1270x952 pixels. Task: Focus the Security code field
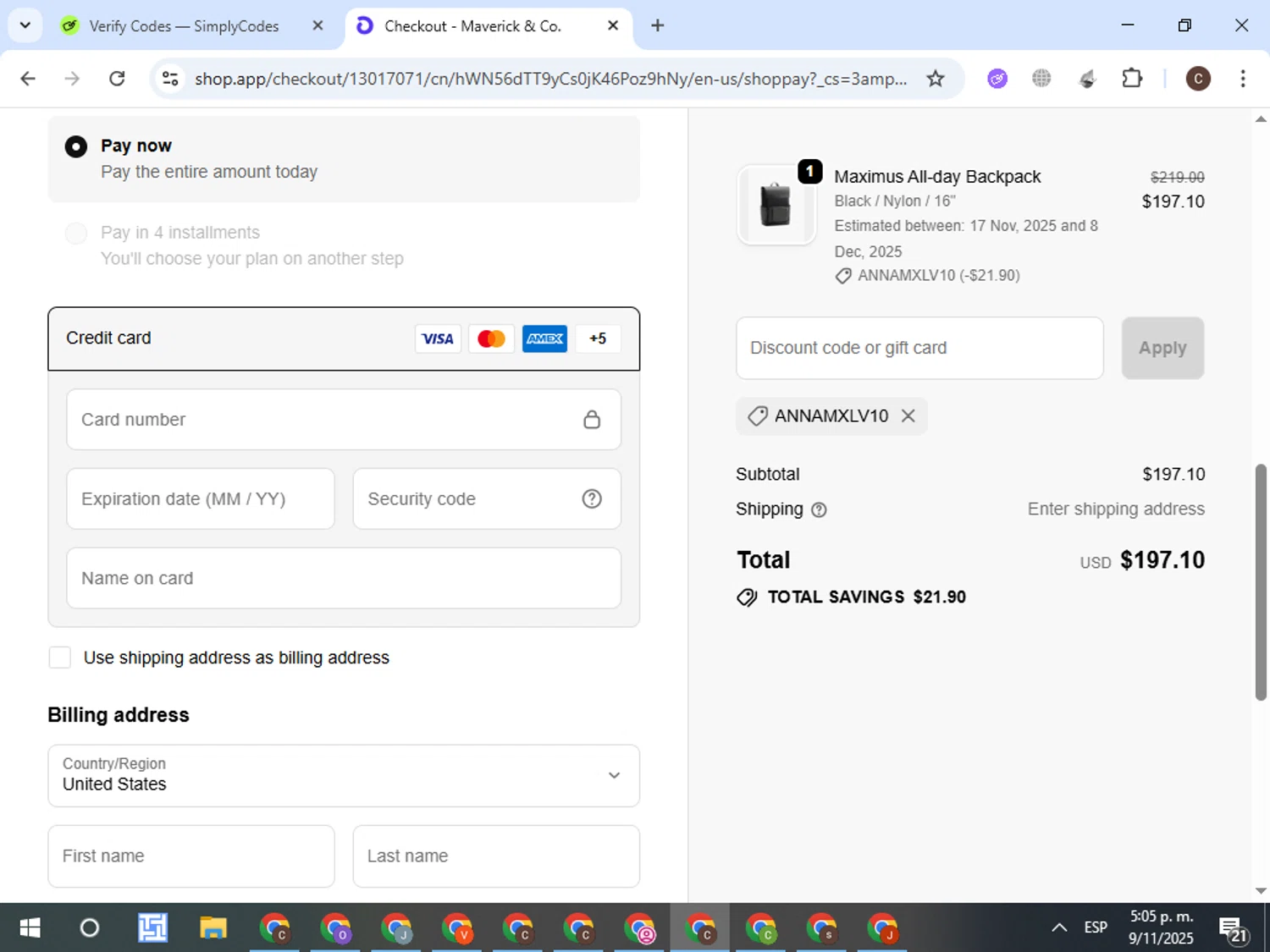pyautogui.click(x=487, y=499)
